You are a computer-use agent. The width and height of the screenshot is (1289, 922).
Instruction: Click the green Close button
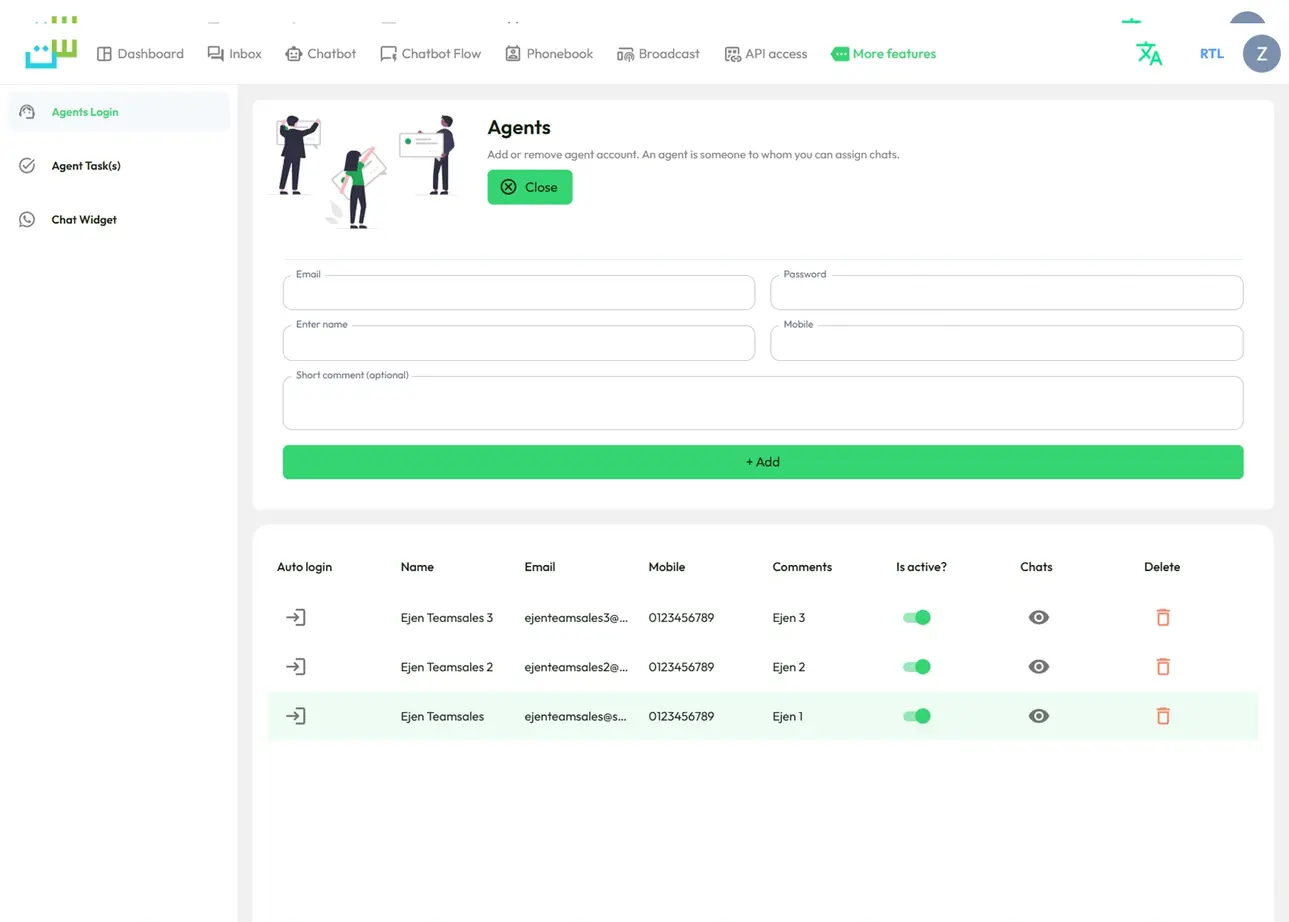pyautogui.click(x=530, y=187)
